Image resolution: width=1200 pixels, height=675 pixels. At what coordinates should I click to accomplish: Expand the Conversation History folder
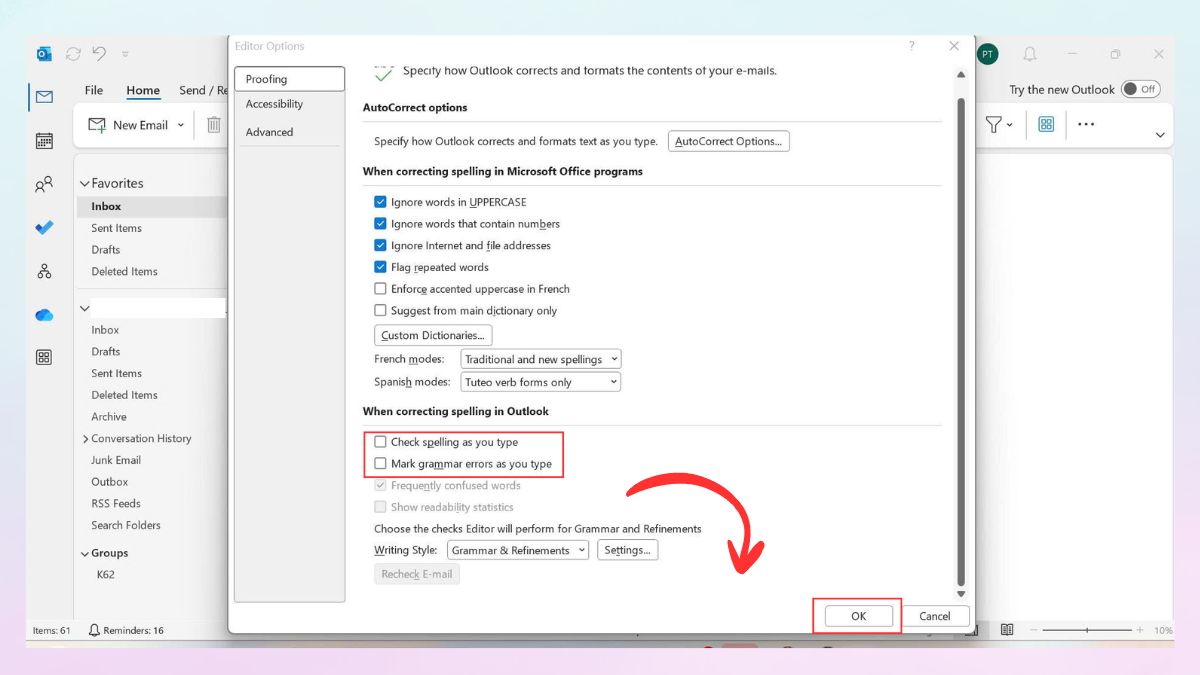coord(85,439)
